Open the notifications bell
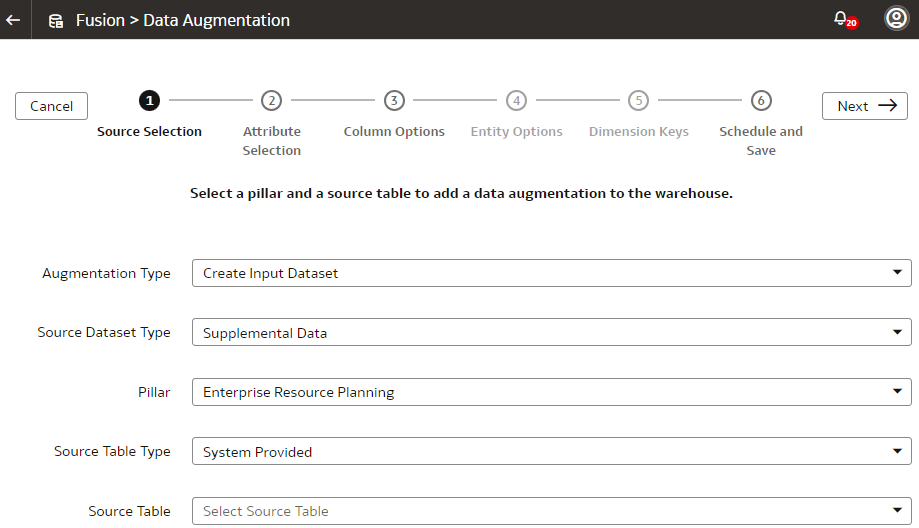The image size is (919, 528). [841, 19]
